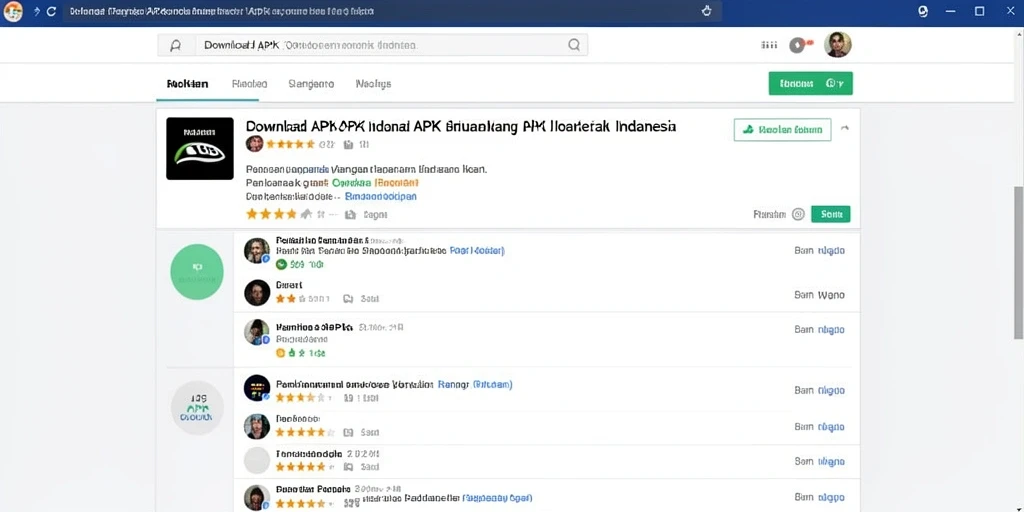
Task: Select the active "Rockien" tab
Action: pos(187,84)
